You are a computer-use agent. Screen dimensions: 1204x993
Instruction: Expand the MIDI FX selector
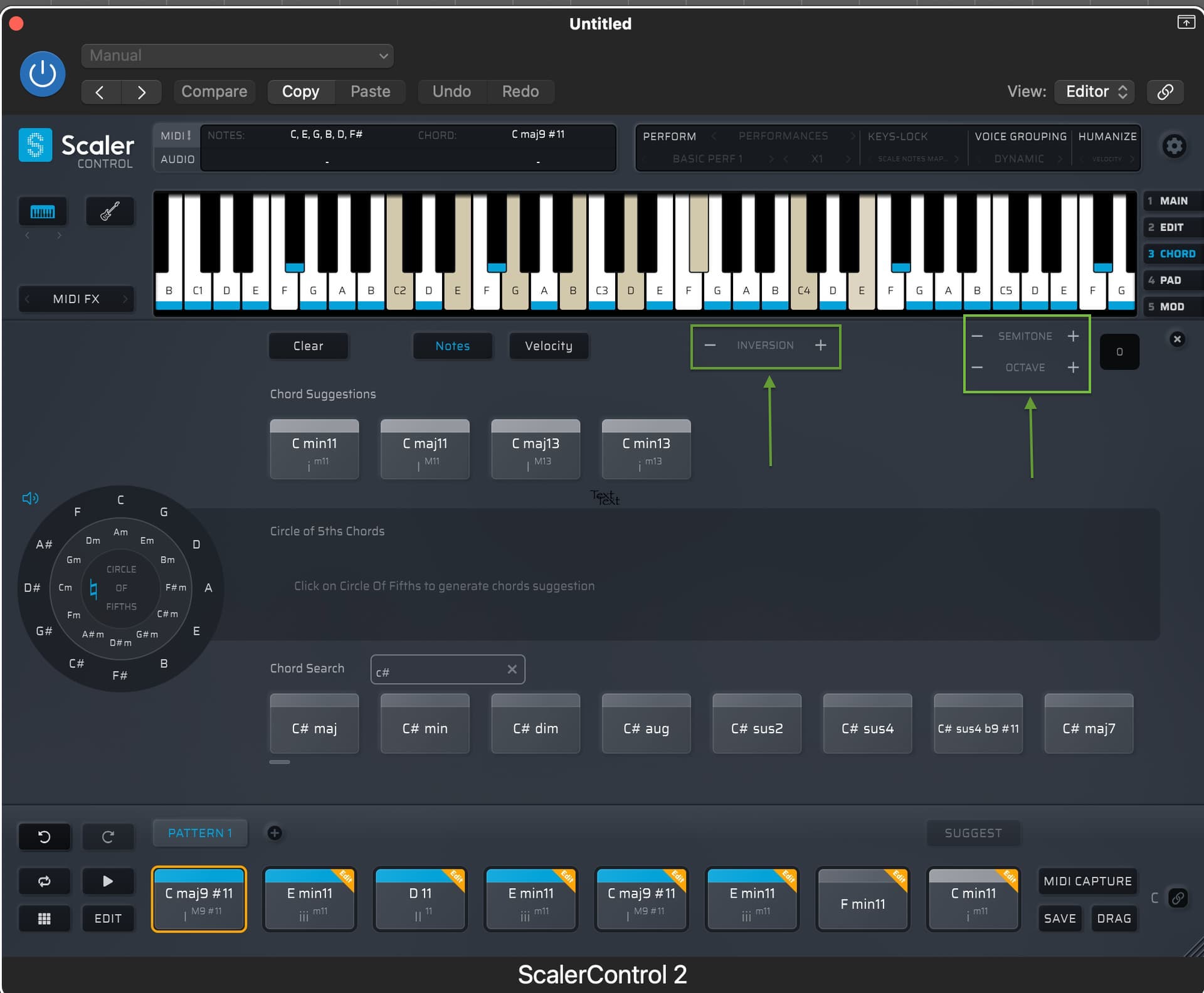point(76,299)
